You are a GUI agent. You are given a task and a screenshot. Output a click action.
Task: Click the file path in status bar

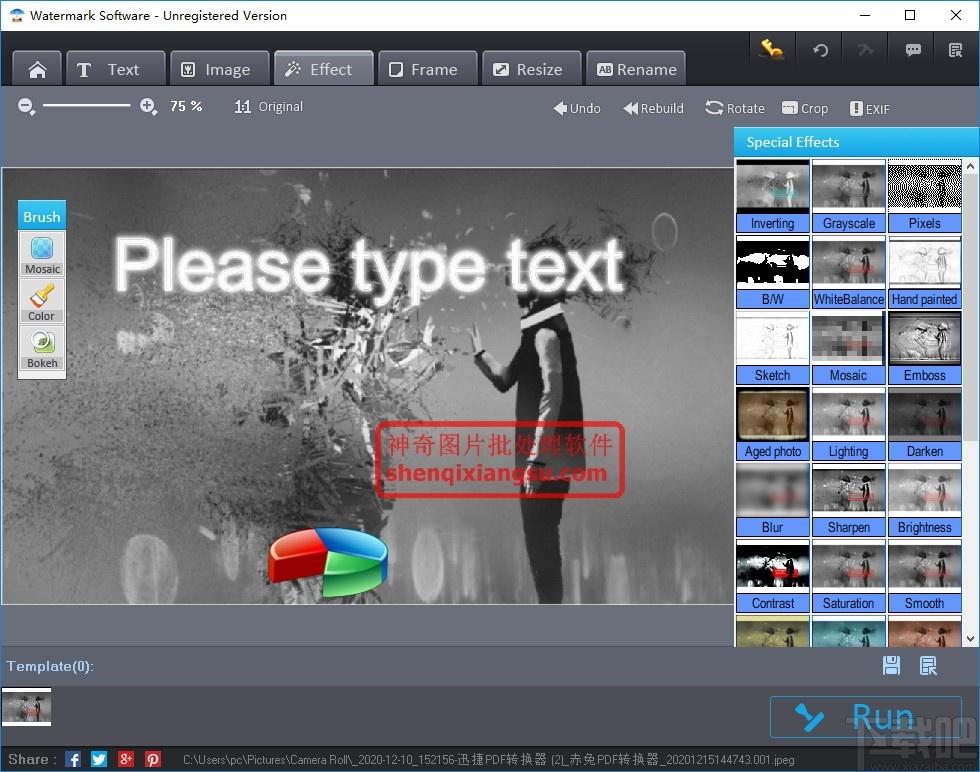(488, 759)
